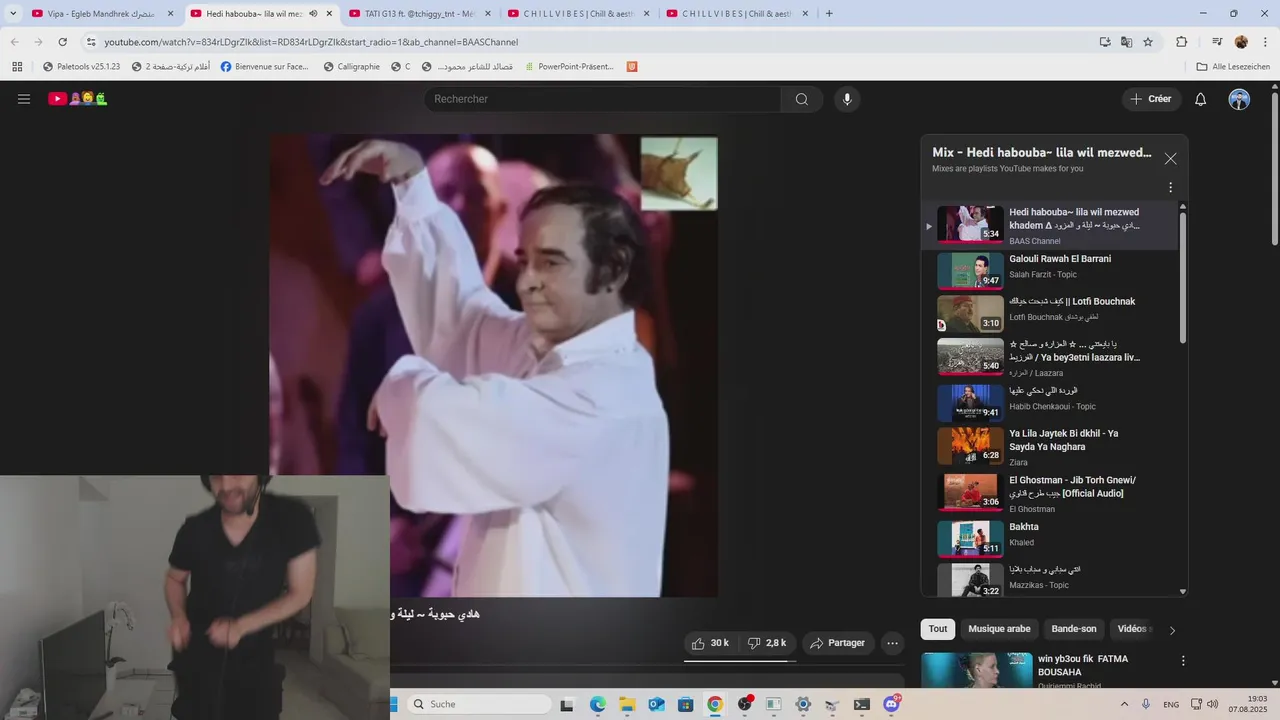Screen dimensions: 1280x720
Task: Click the Chrome address bar URL
Action: pos(311,42)
